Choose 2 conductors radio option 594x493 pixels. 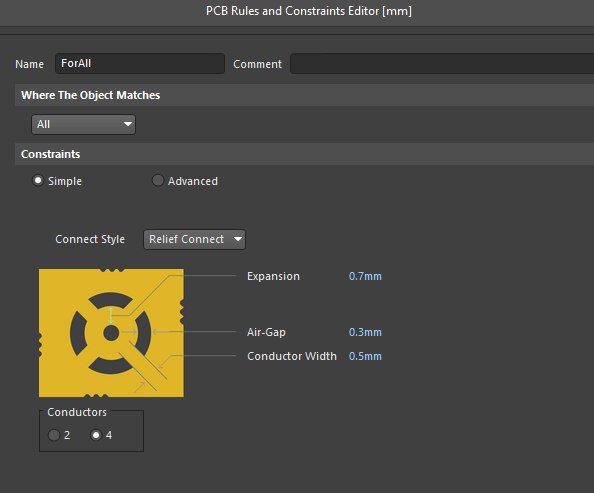coord(54,435)
